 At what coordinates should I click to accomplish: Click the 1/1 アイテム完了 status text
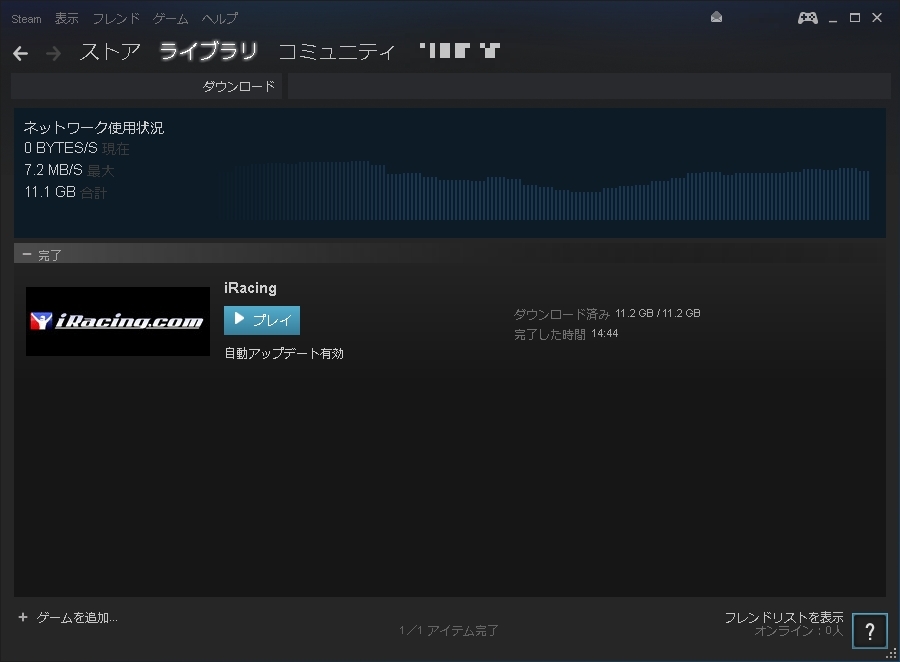pyautogui.click(x=449, y=630)
